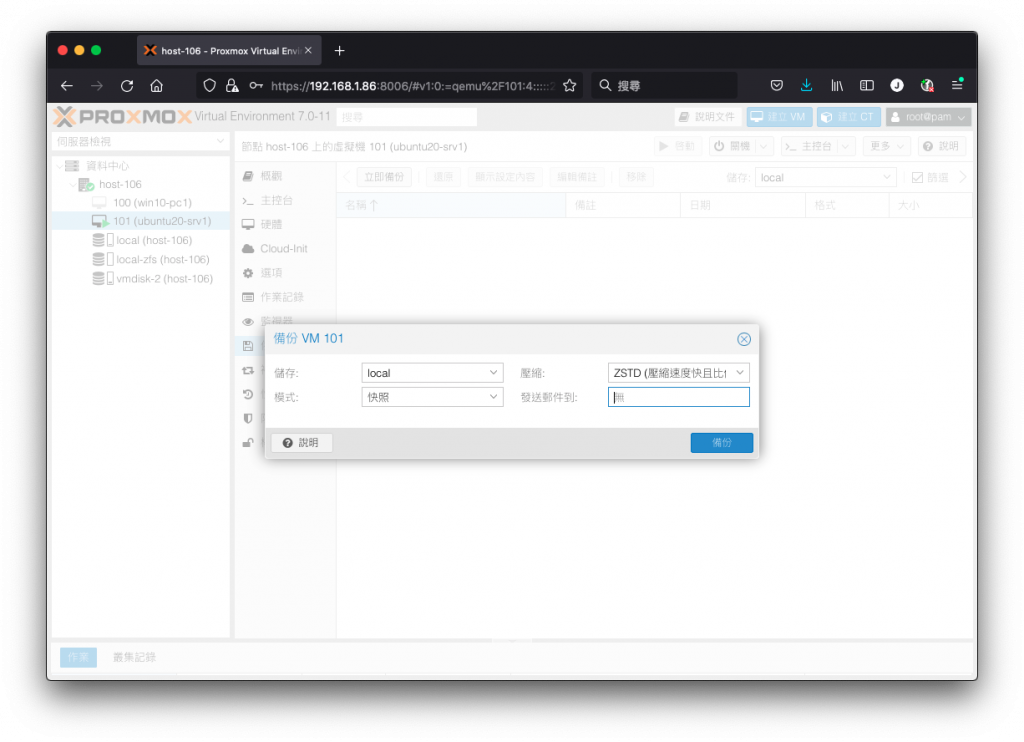Viewport: 1024px width, 742px height.
Task: Click the blue 備份 button in the dialog
Action: 721,443
